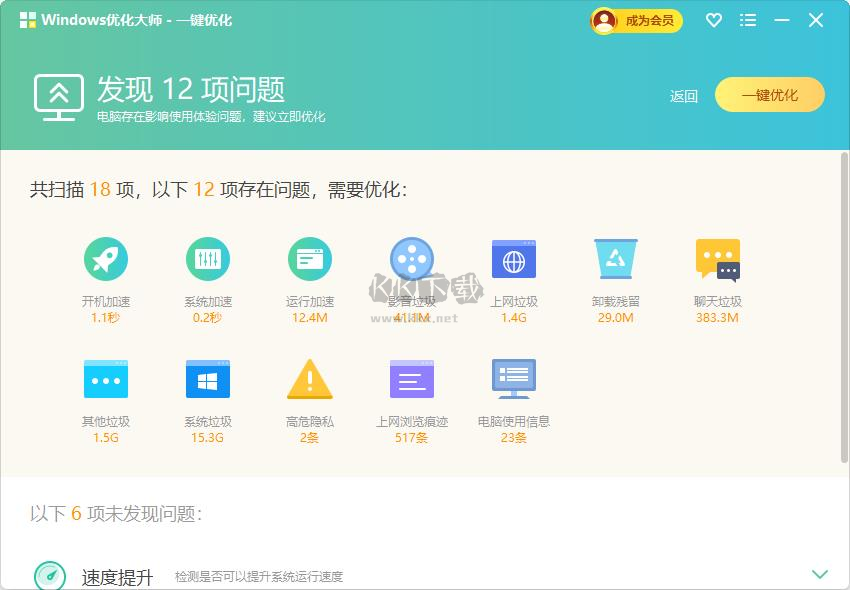The image size is (850, 590).
Task: Select the 电脑使用信息 monitor icon
Action: pos(514,379)
